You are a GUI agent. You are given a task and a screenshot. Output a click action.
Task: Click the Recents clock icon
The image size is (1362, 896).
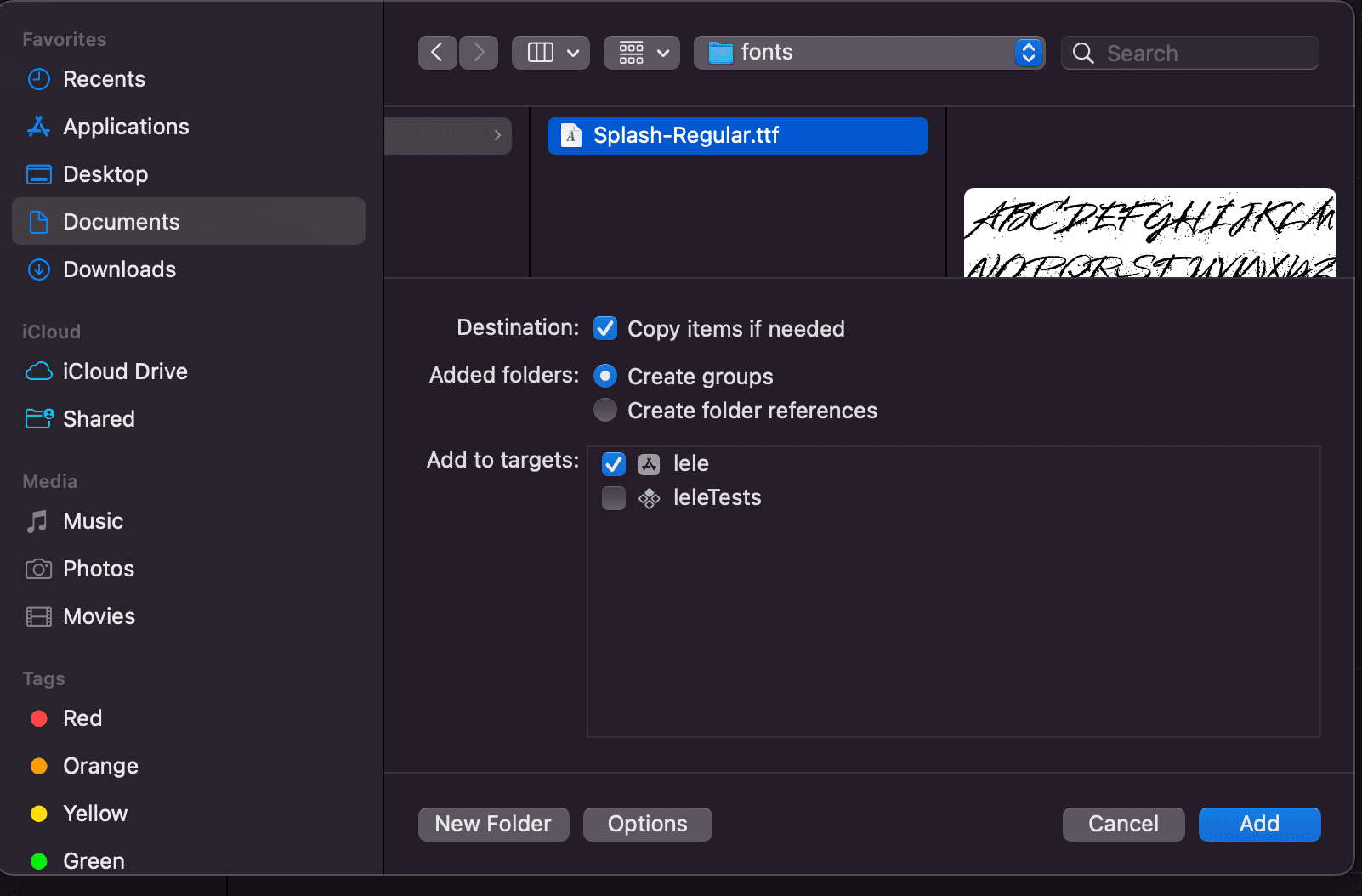point(39,79)
